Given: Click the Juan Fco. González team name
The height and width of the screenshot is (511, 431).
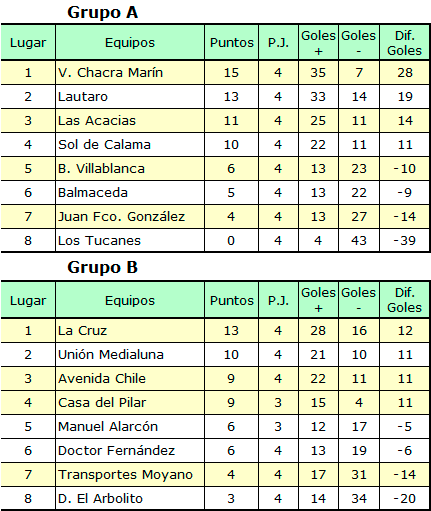Looking at the screenshot, I should click(121, 217).
